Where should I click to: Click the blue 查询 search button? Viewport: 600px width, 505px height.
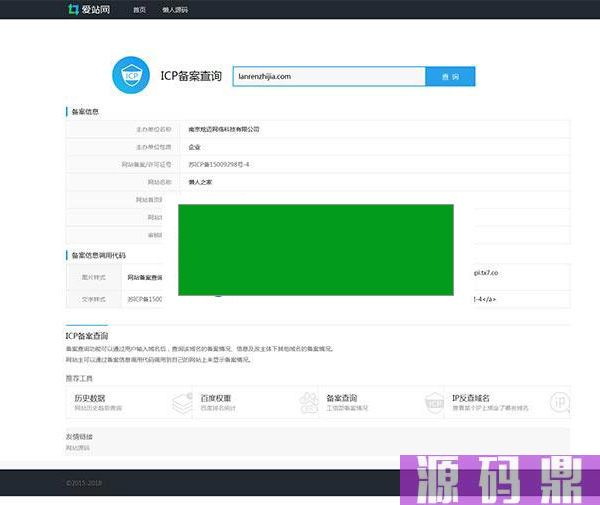pyautogui.click(x=450, y=77)
